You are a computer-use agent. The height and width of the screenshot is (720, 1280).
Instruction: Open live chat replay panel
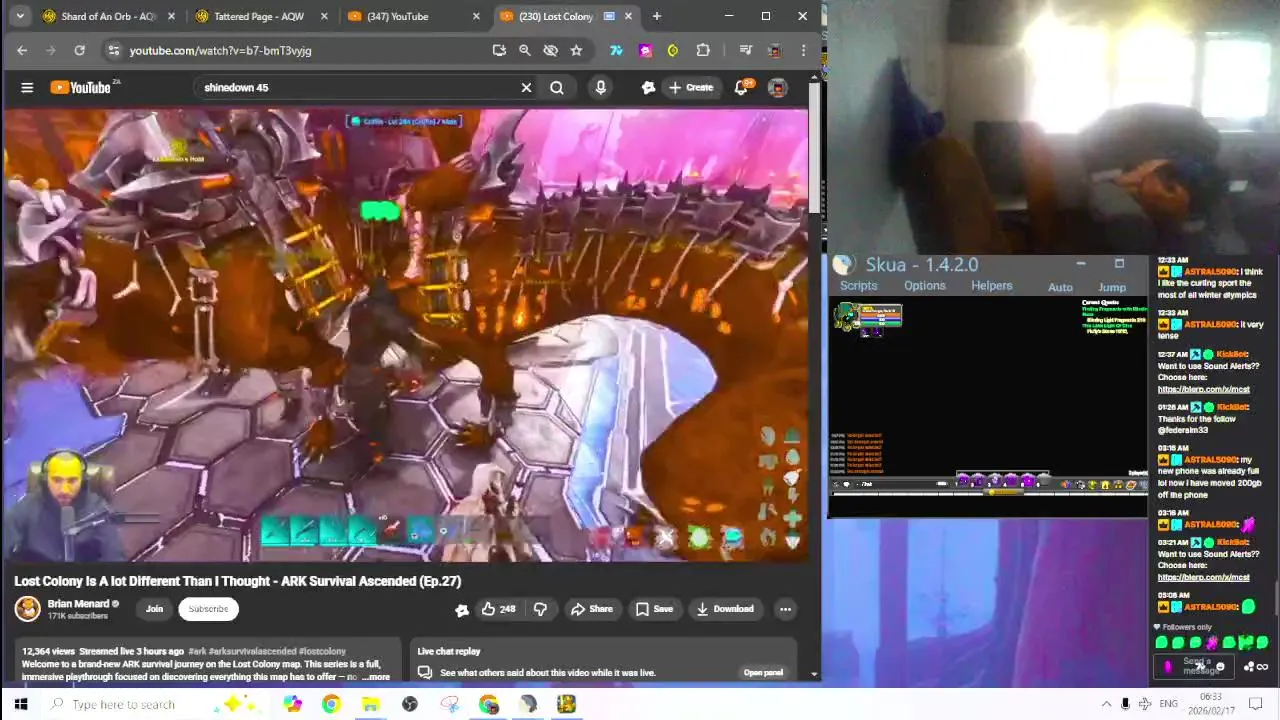click(x=763, y=673)
